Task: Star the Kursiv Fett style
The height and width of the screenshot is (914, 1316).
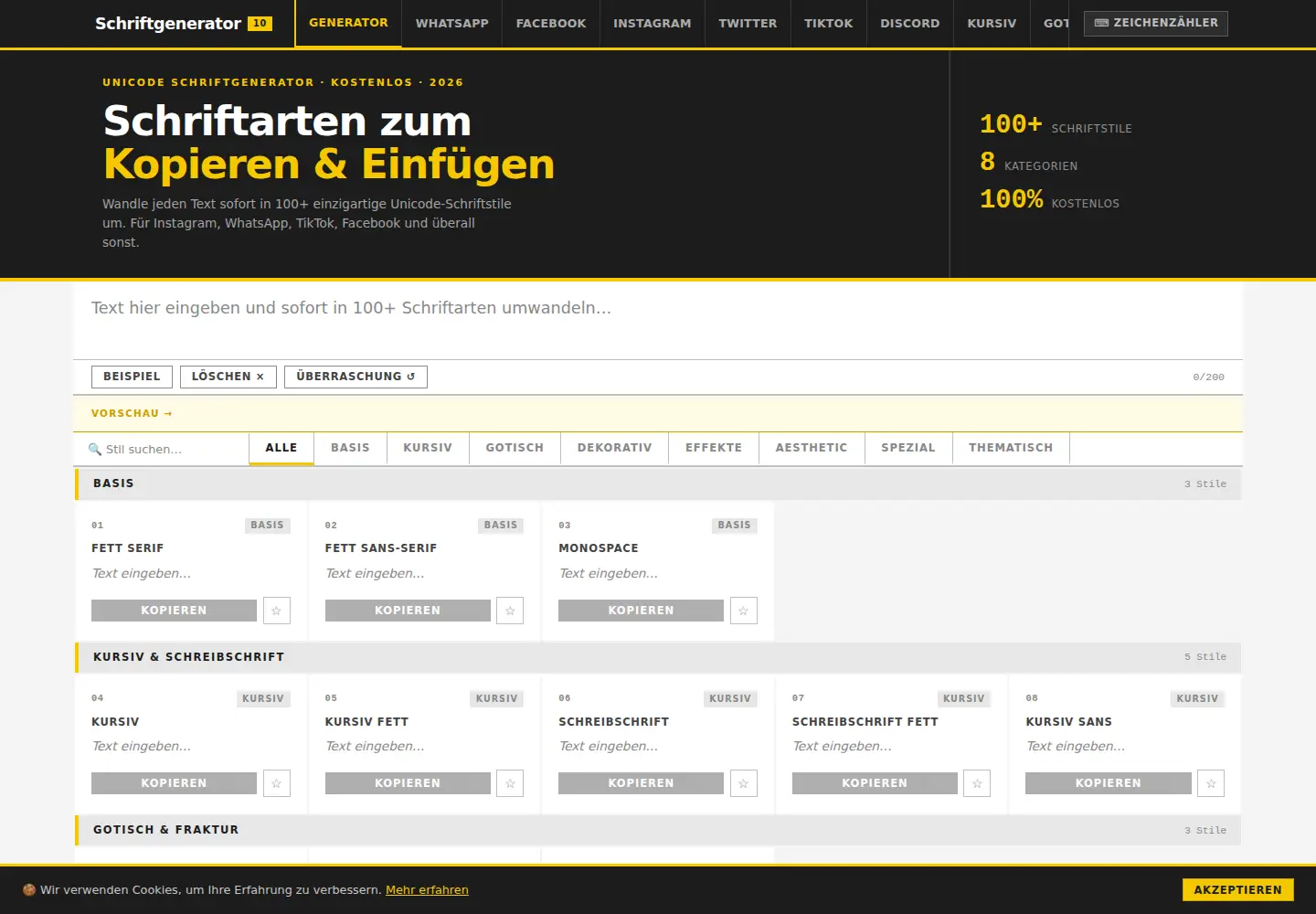Action: 510,783
